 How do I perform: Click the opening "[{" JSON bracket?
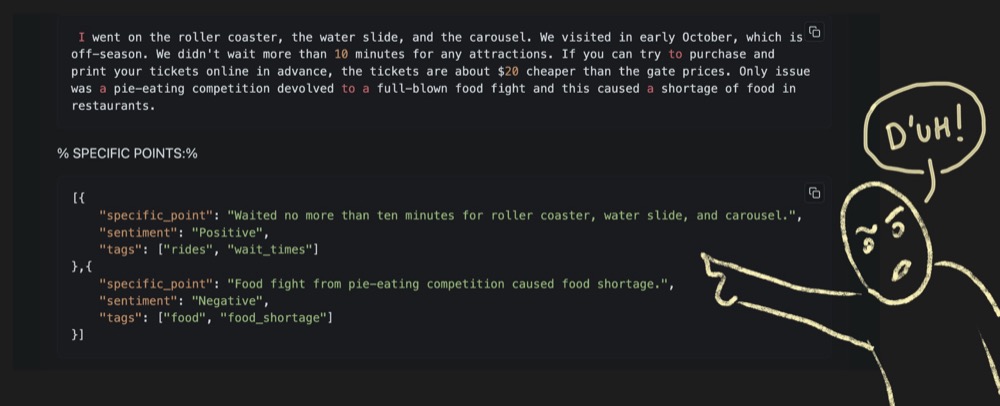tap(78, 198)
